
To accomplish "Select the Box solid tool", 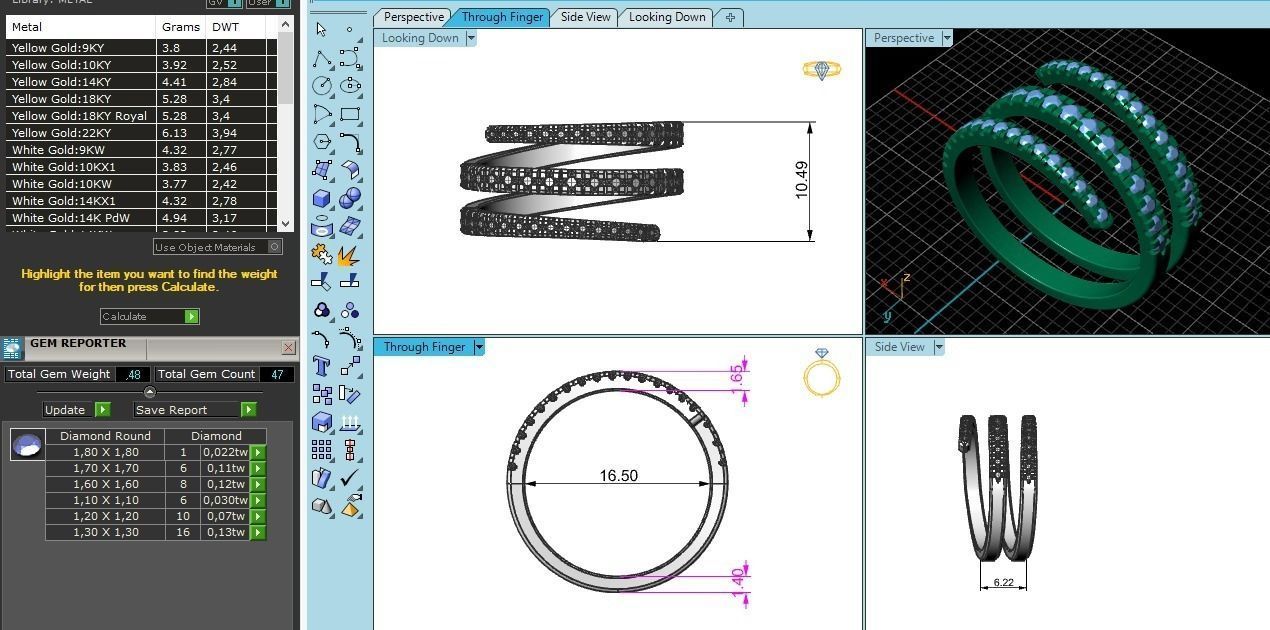I will tap(322, 198).
